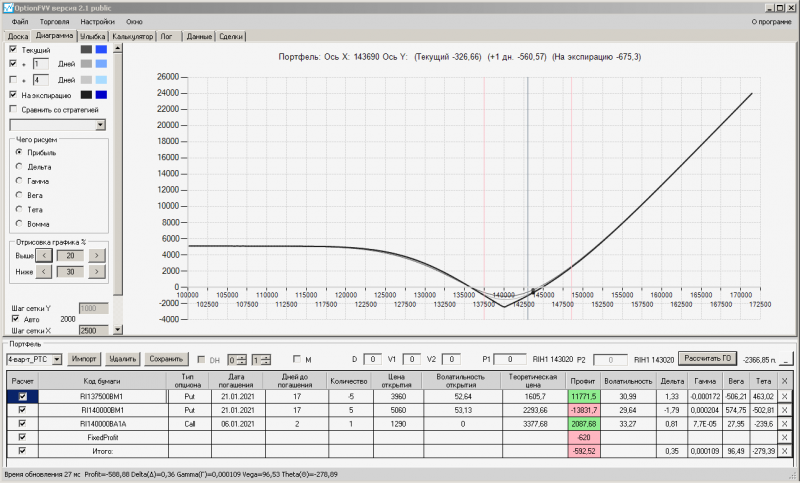Click the D input field
The height and width of the screenshot is (483, 800).
(x=372, y=360)
